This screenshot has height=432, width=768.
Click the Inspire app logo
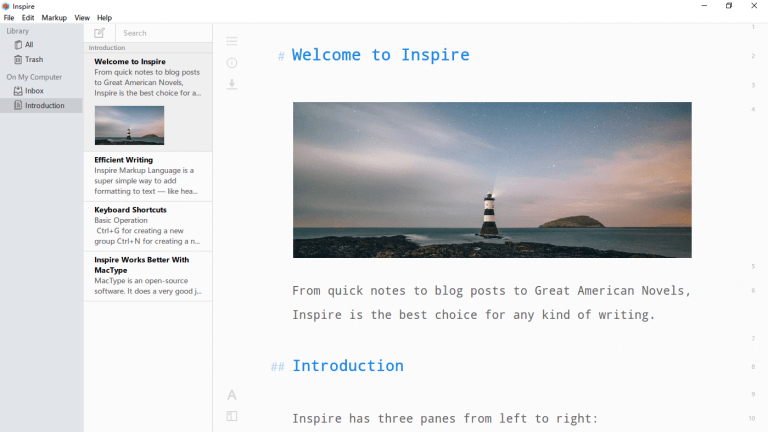(5, 6)
